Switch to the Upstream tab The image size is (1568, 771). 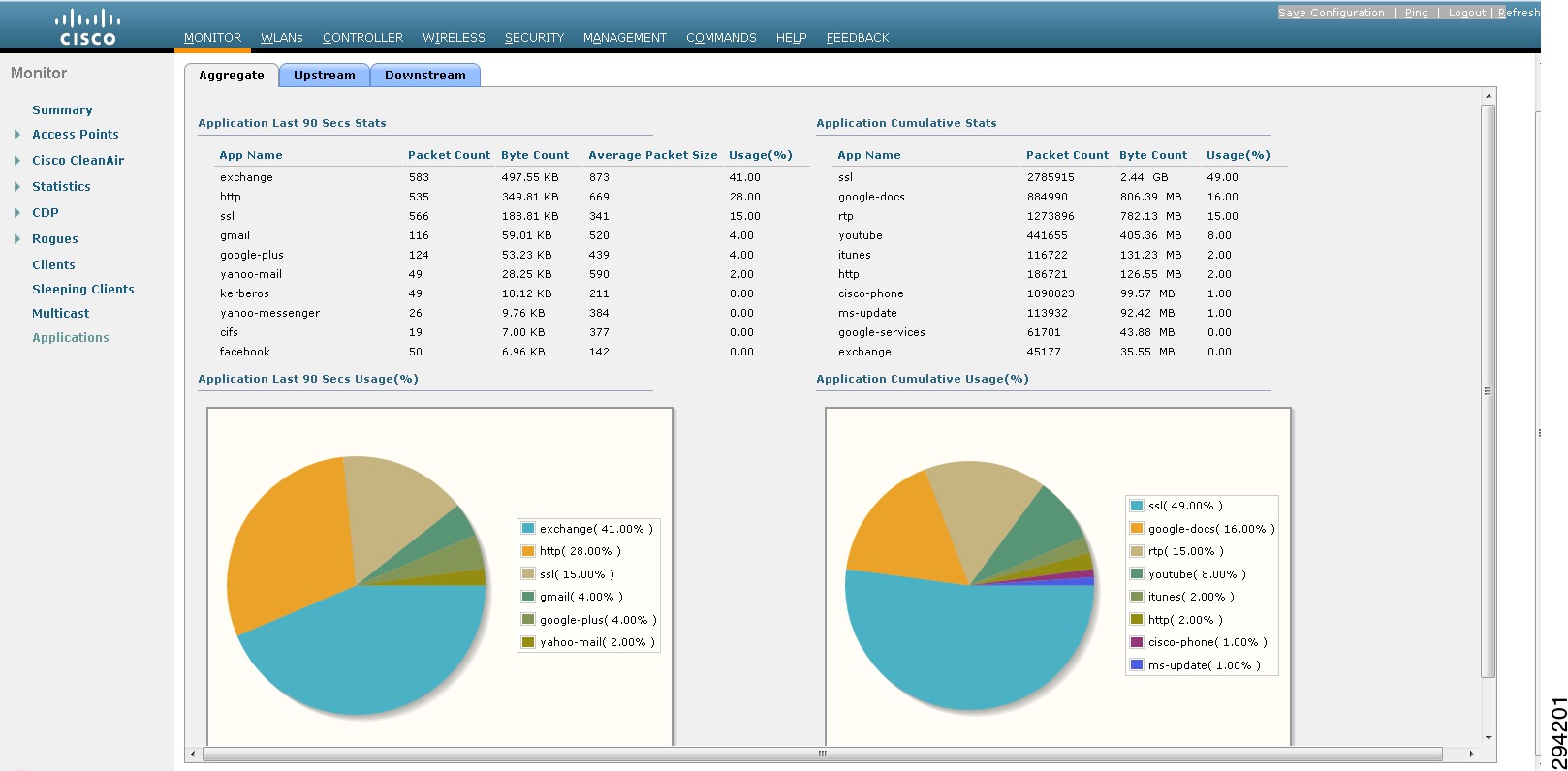(x=325, y=76)
